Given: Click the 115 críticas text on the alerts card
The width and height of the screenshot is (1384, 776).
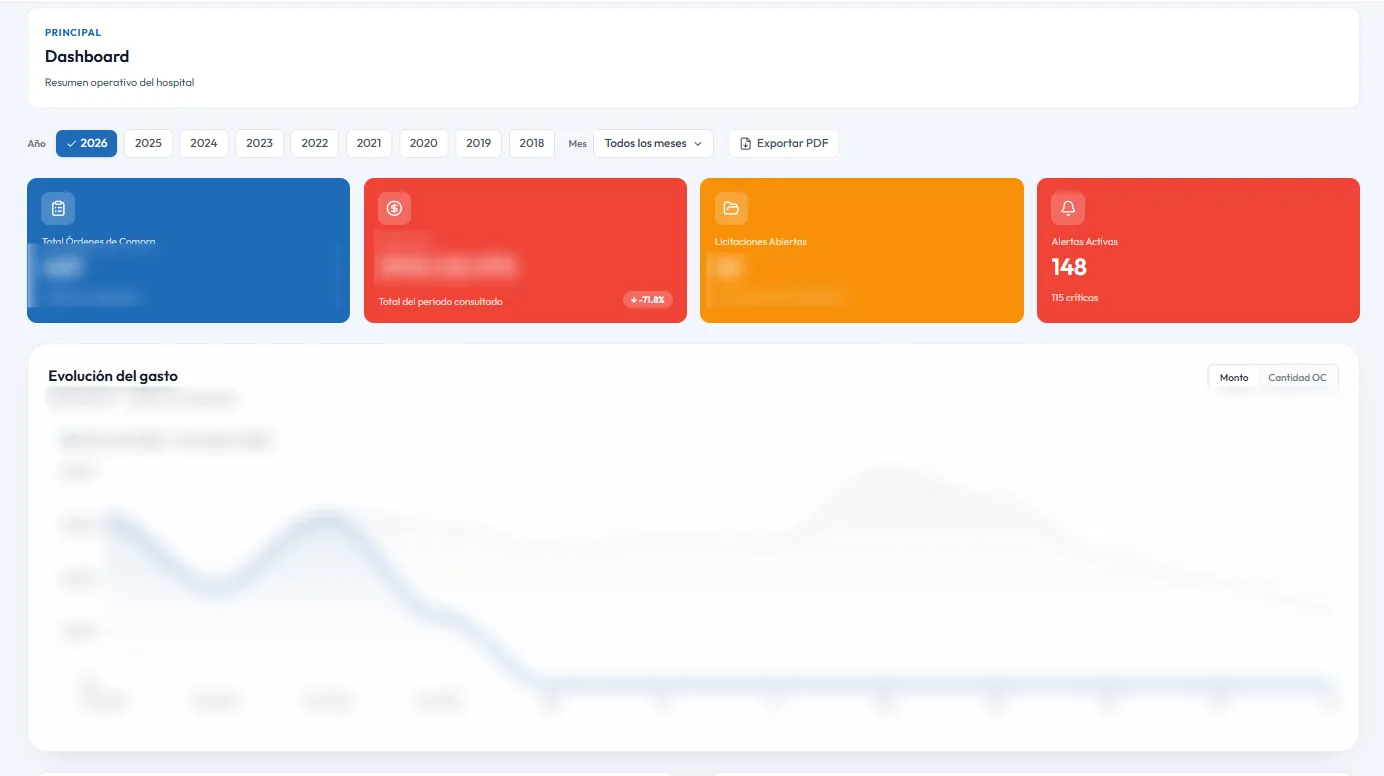Looking at the screenshot, I should (x=1075, y=297).
